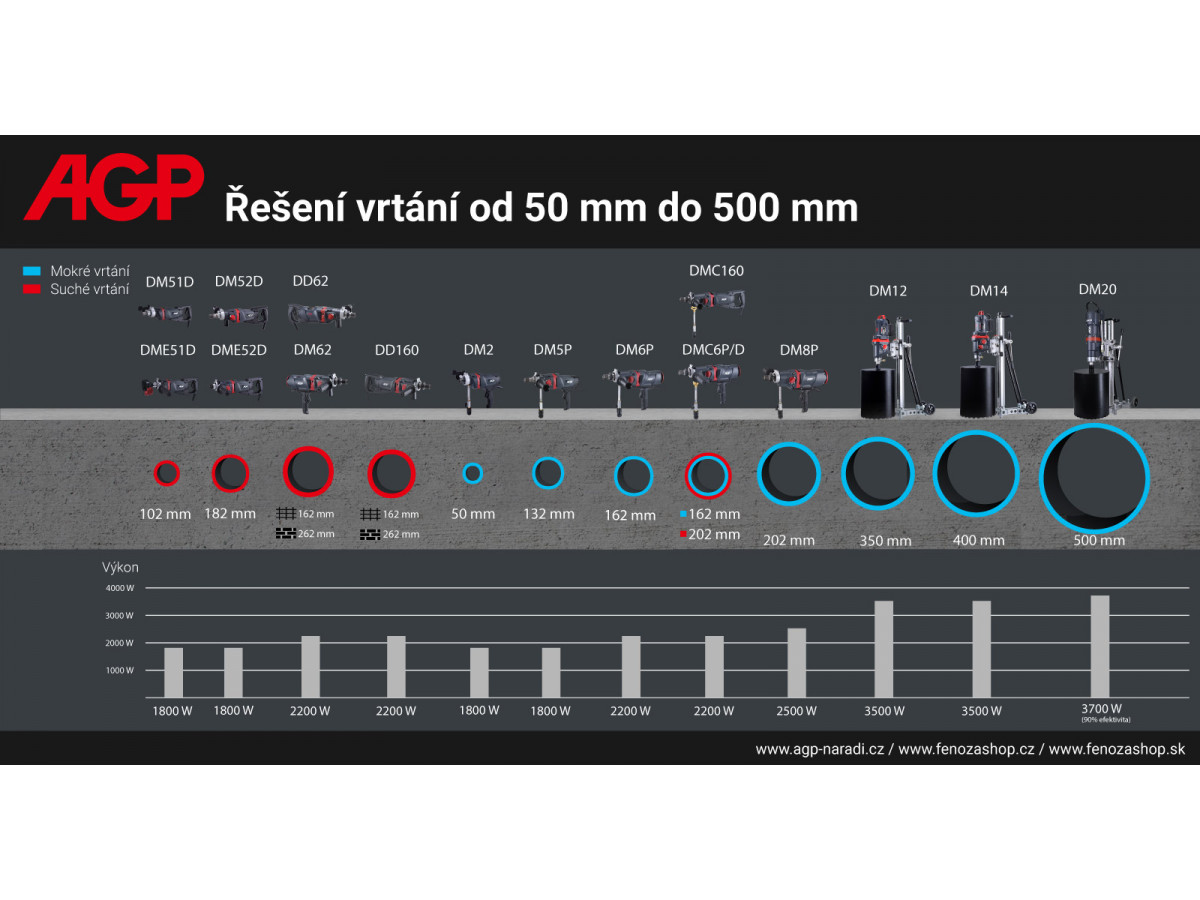This screenshot has height=900, width=1200.
Task: Click the 132 mm diameter label
Action: point(549,514)
